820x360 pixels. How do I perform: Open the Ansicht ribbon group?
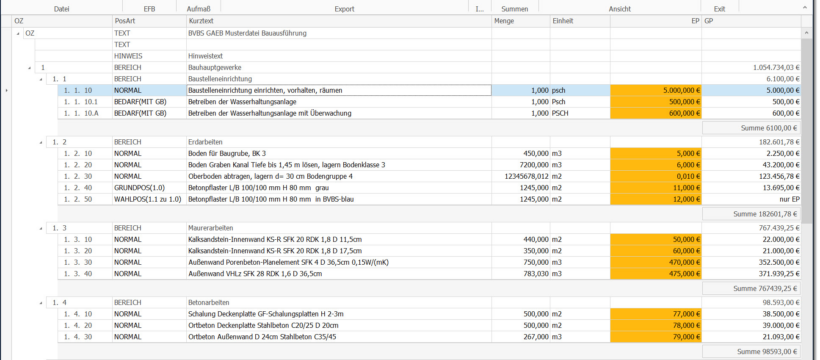click(619, 9)
